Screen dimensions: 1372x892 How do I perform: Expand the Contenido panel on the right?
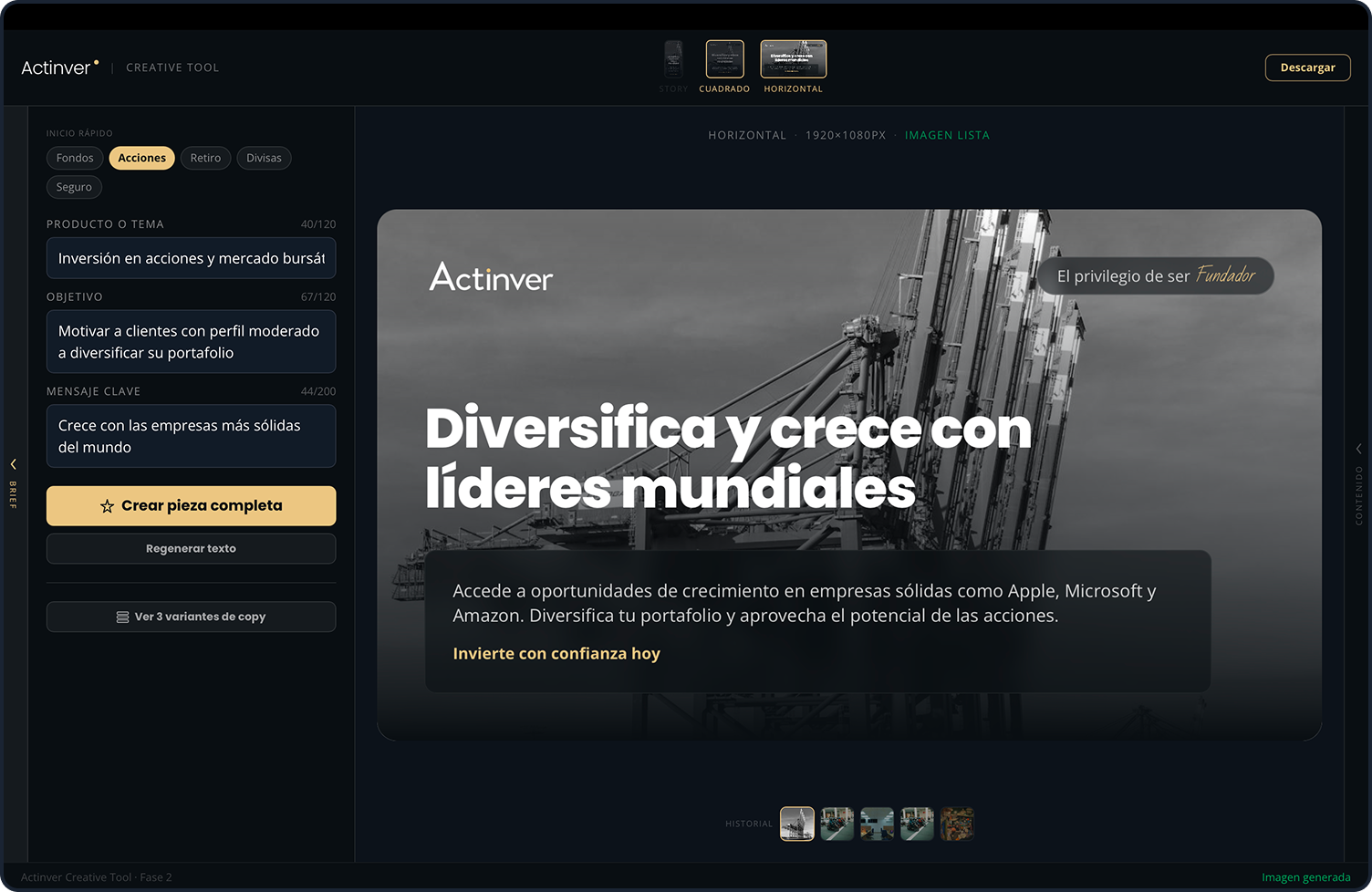[x=1358, y=449]
